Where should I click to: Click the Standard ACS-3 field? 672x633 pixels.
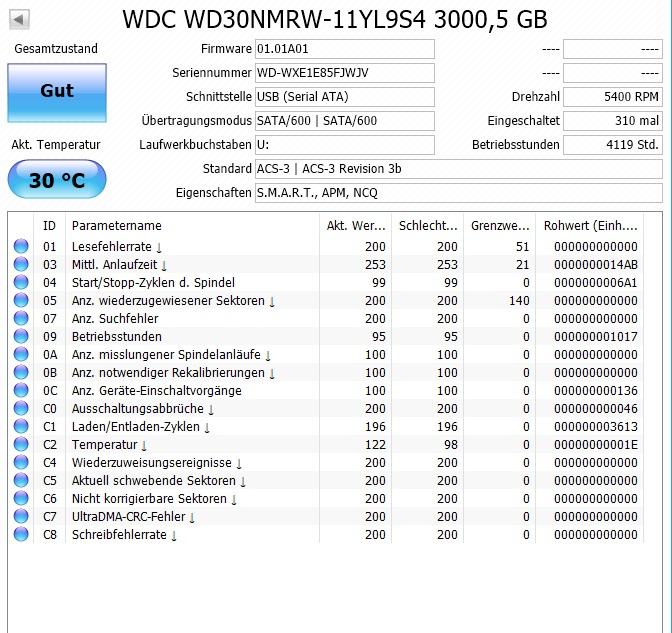459,169
